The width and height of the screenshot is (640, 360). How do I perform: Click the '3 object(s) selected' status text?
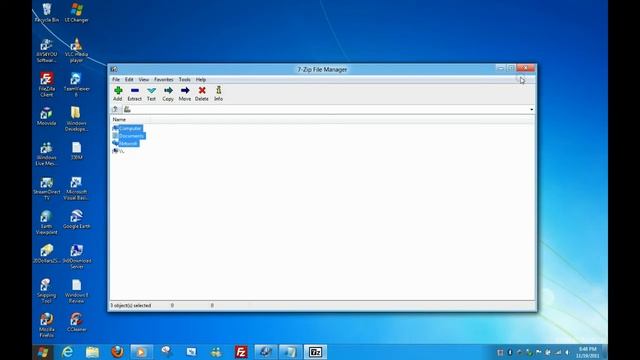tap(131, 305)
